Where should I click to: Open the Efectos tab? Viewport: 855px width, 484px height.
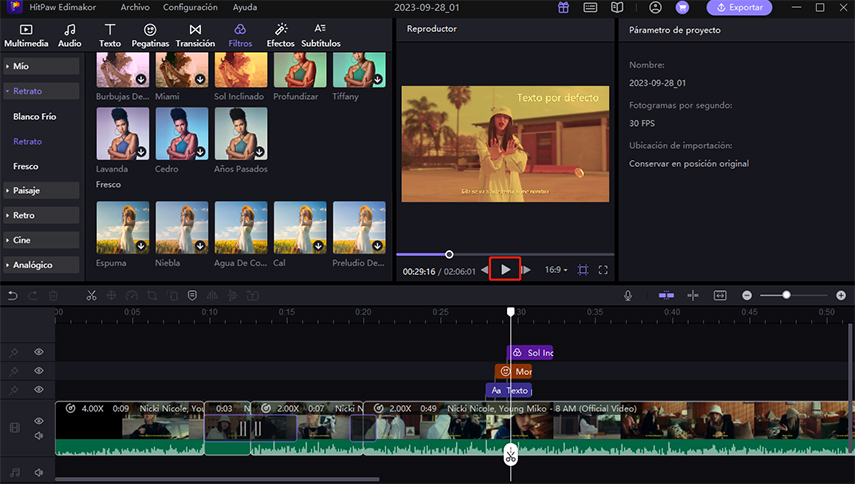click(x=280, y=35)
